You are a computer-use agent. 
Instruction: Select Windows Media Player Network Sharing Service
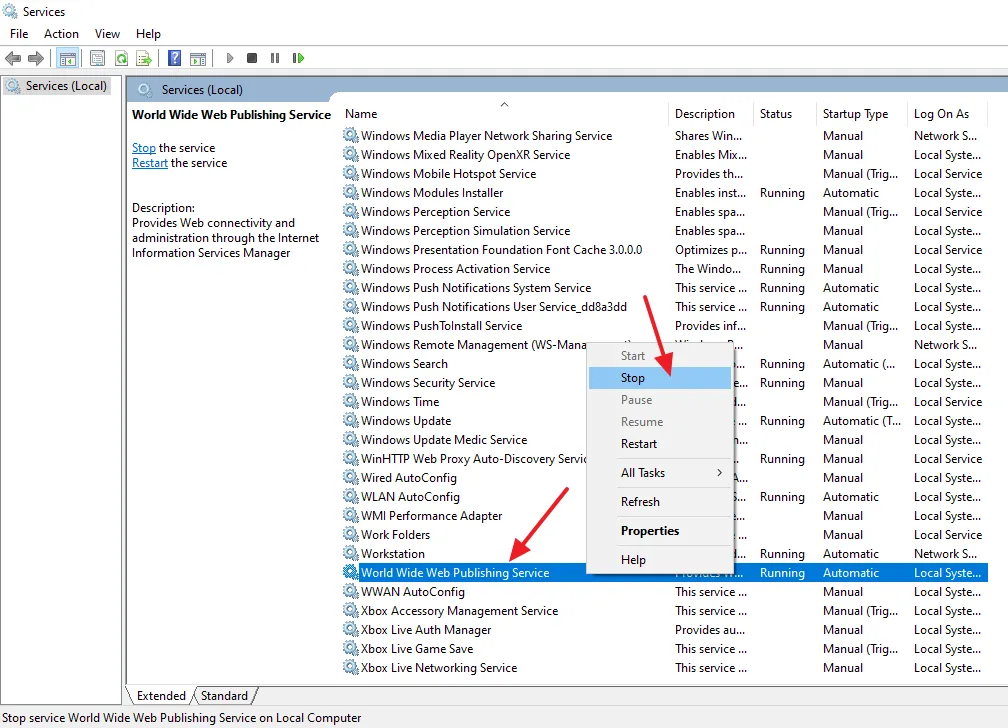pos(664,136)
